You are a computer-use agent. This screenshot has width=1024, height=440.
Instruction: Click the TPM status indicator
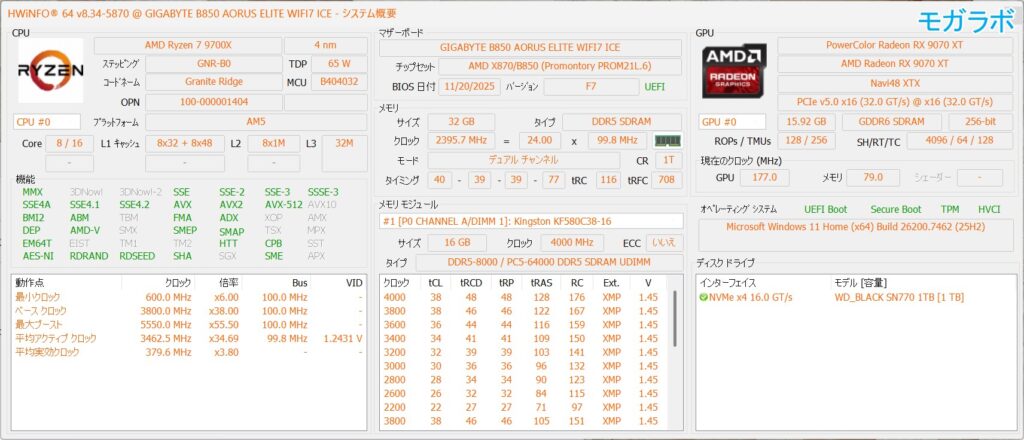click(950, 210)
